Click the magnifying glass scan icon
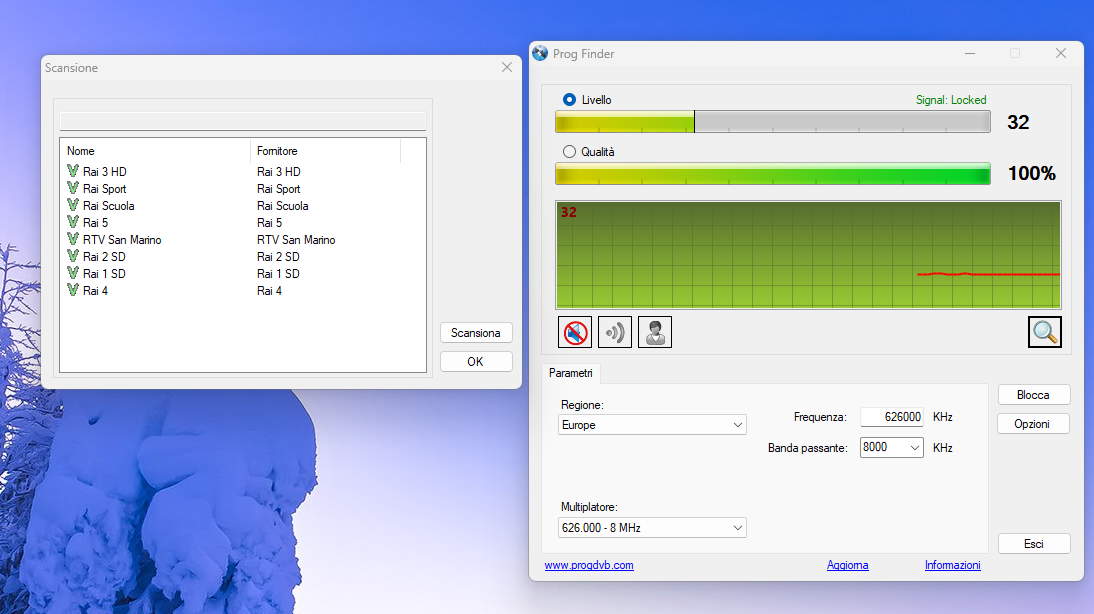Image resolution: width=1094 pixels, height=614 pixels. [1044, 332]
